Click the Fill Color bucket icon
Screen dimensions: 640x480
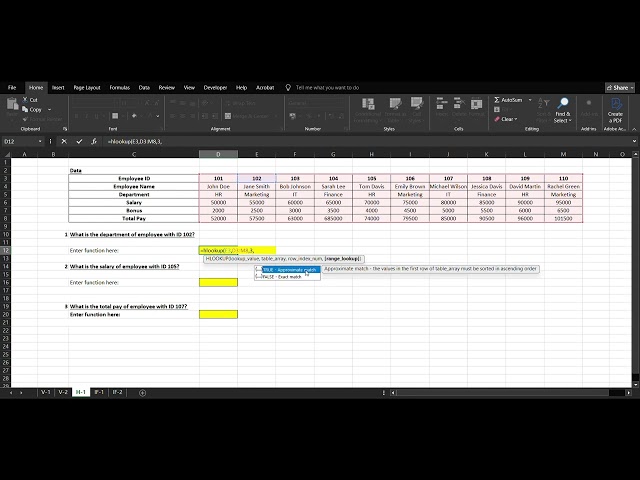134,116
